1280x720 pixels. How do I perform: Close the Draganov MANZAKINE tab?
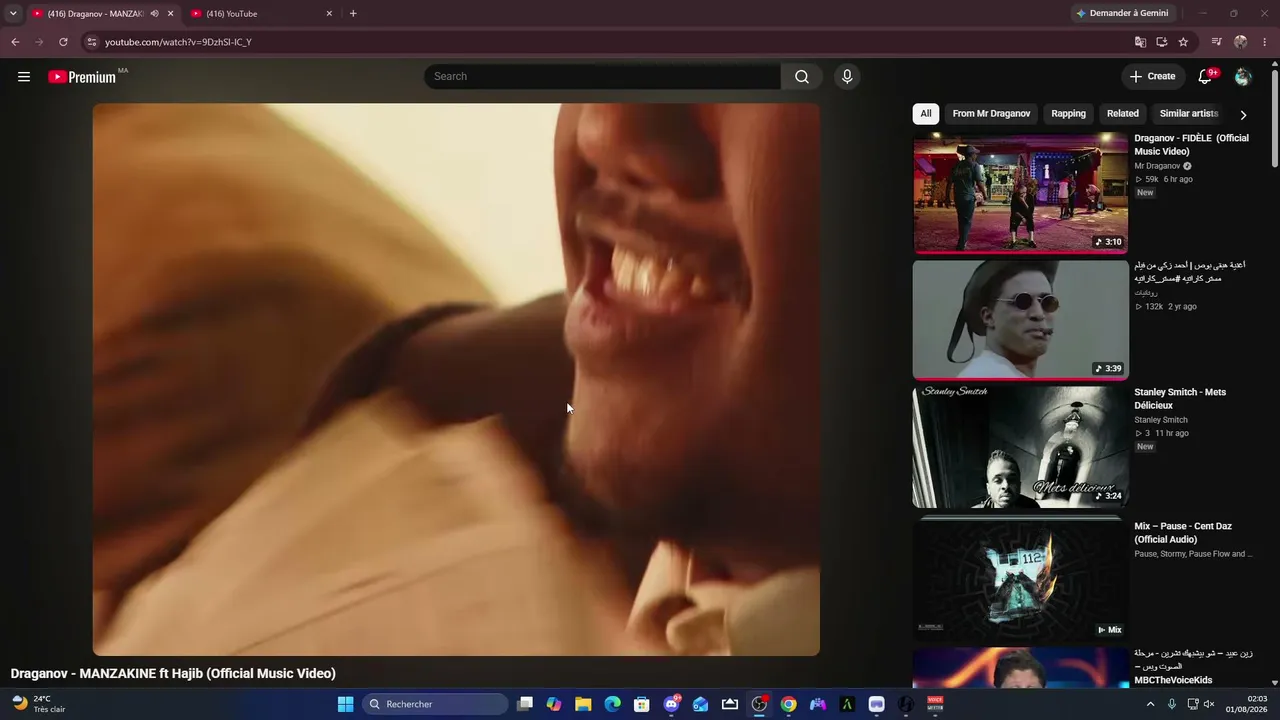(170, 14)
